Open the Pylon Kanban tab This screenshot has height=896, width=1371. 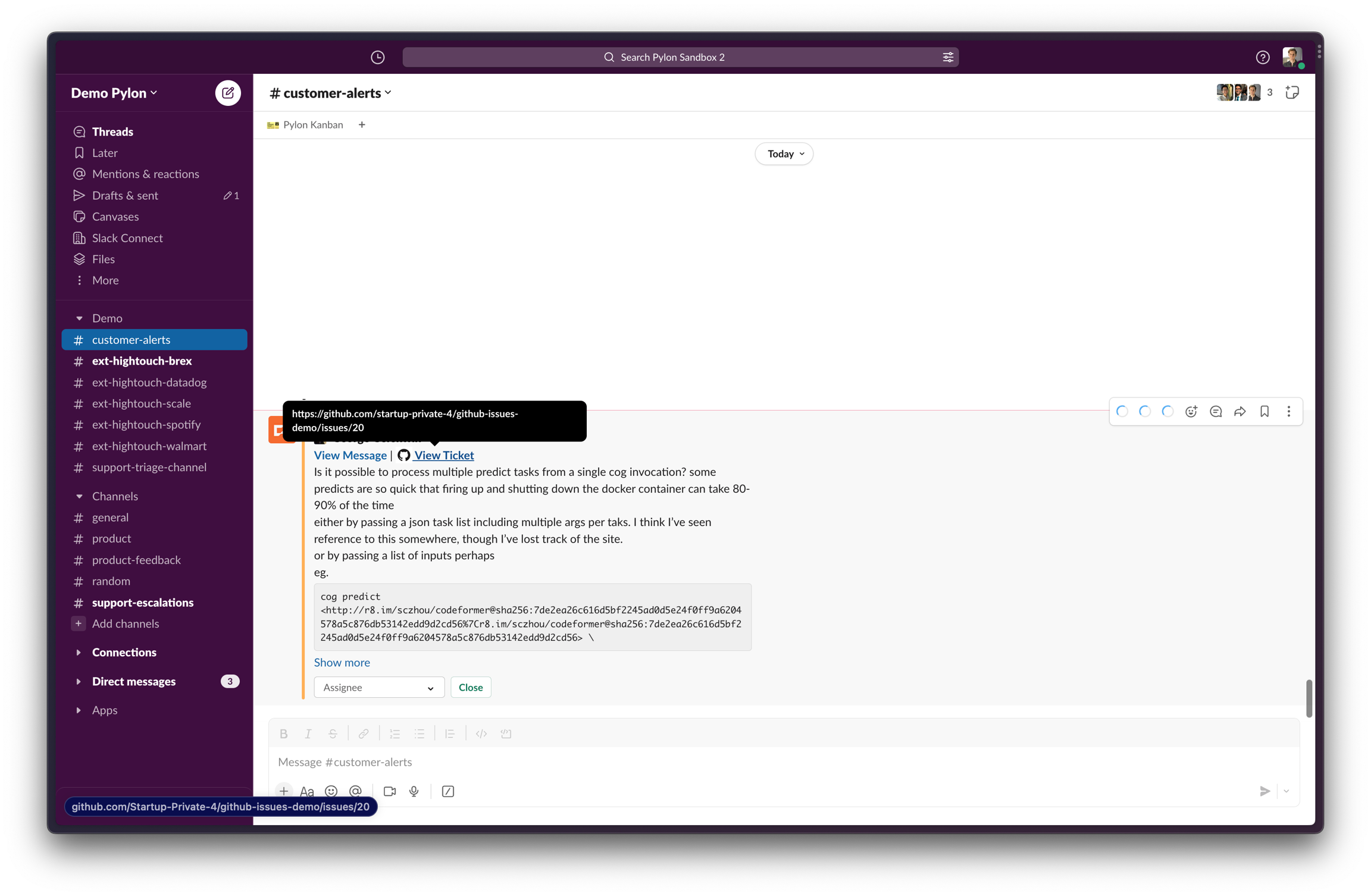pyautogui.click(x=306, y=125)
